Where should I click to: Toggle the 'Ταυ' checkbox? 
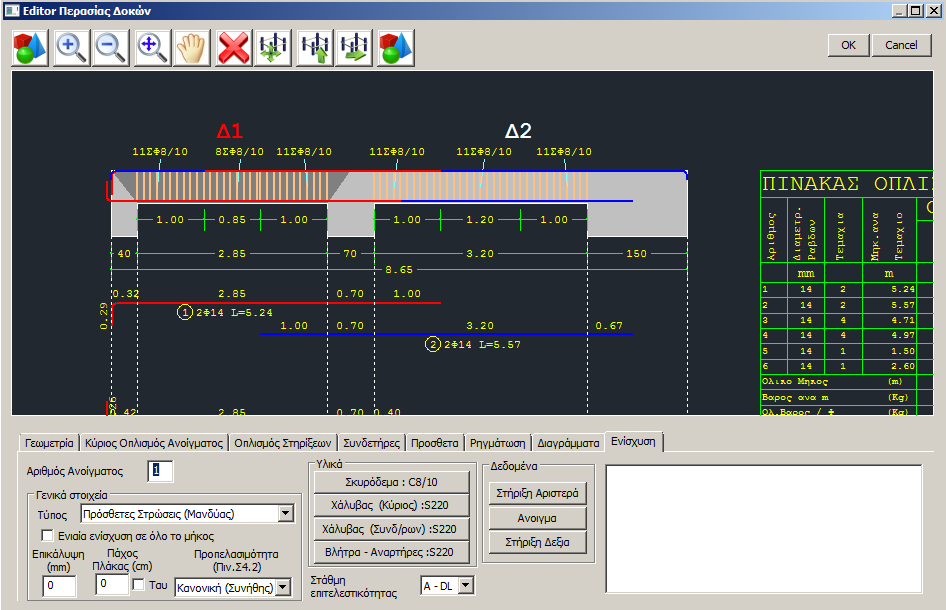[139, 585]
